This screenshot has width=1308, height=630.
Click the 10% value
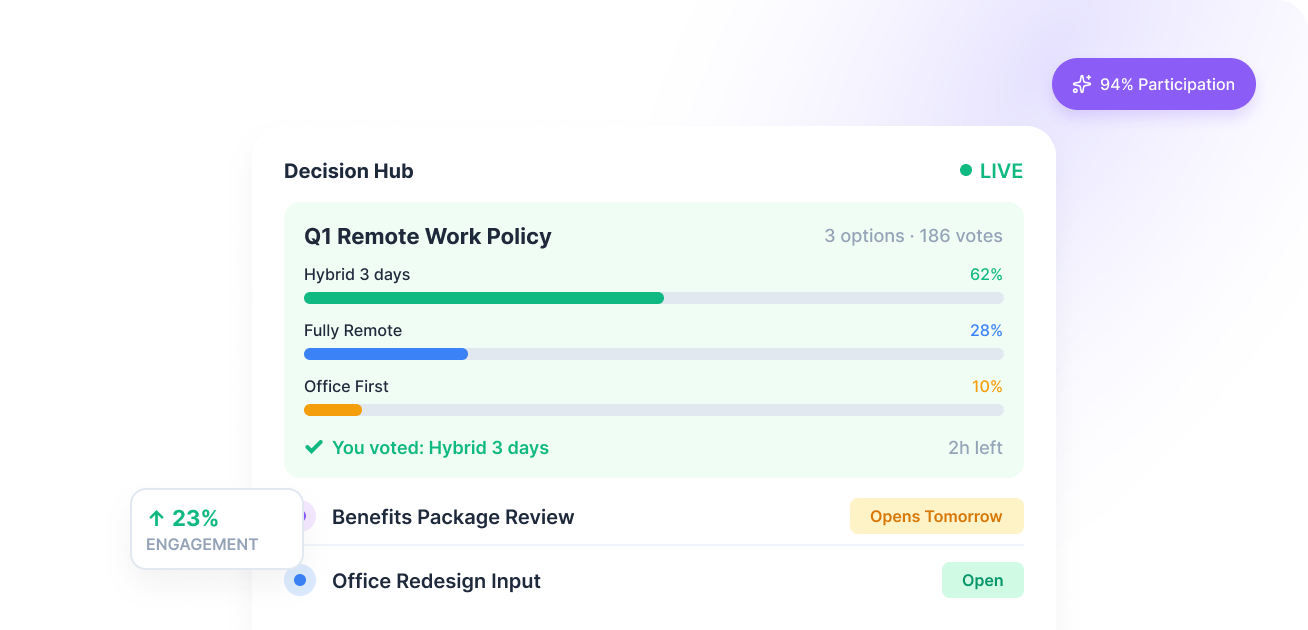point(987,386)
